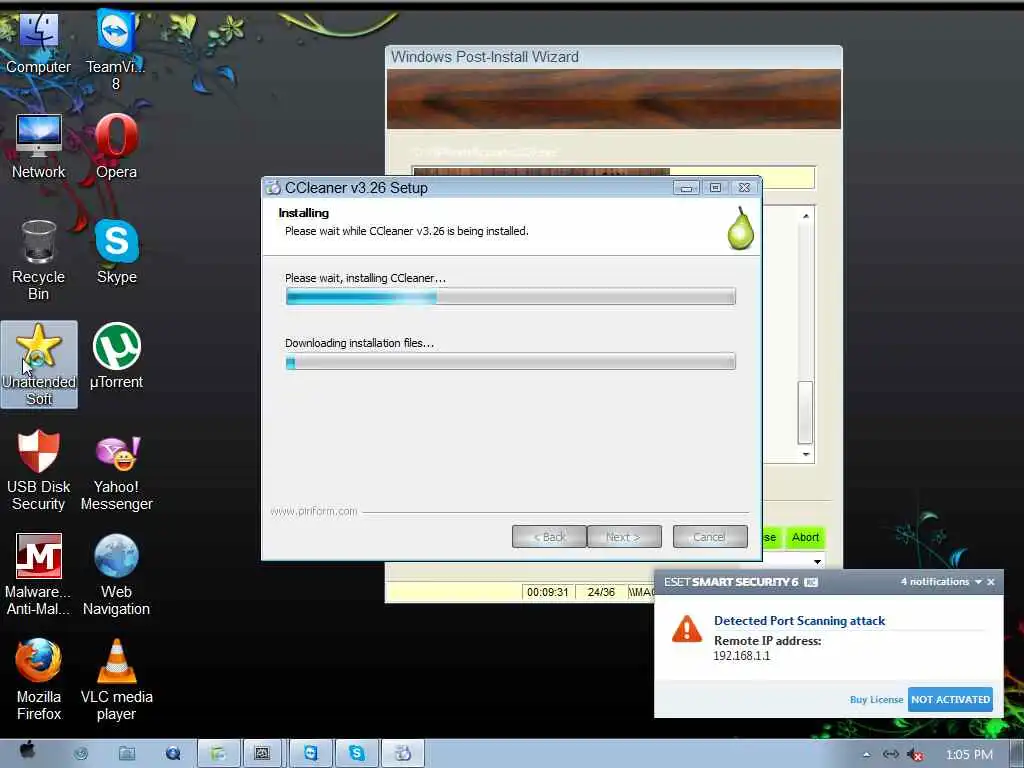Viewport: 1024px width, 768px height.
Task: Click the CCleaner title bar icon
Action: tap(273, 188)
